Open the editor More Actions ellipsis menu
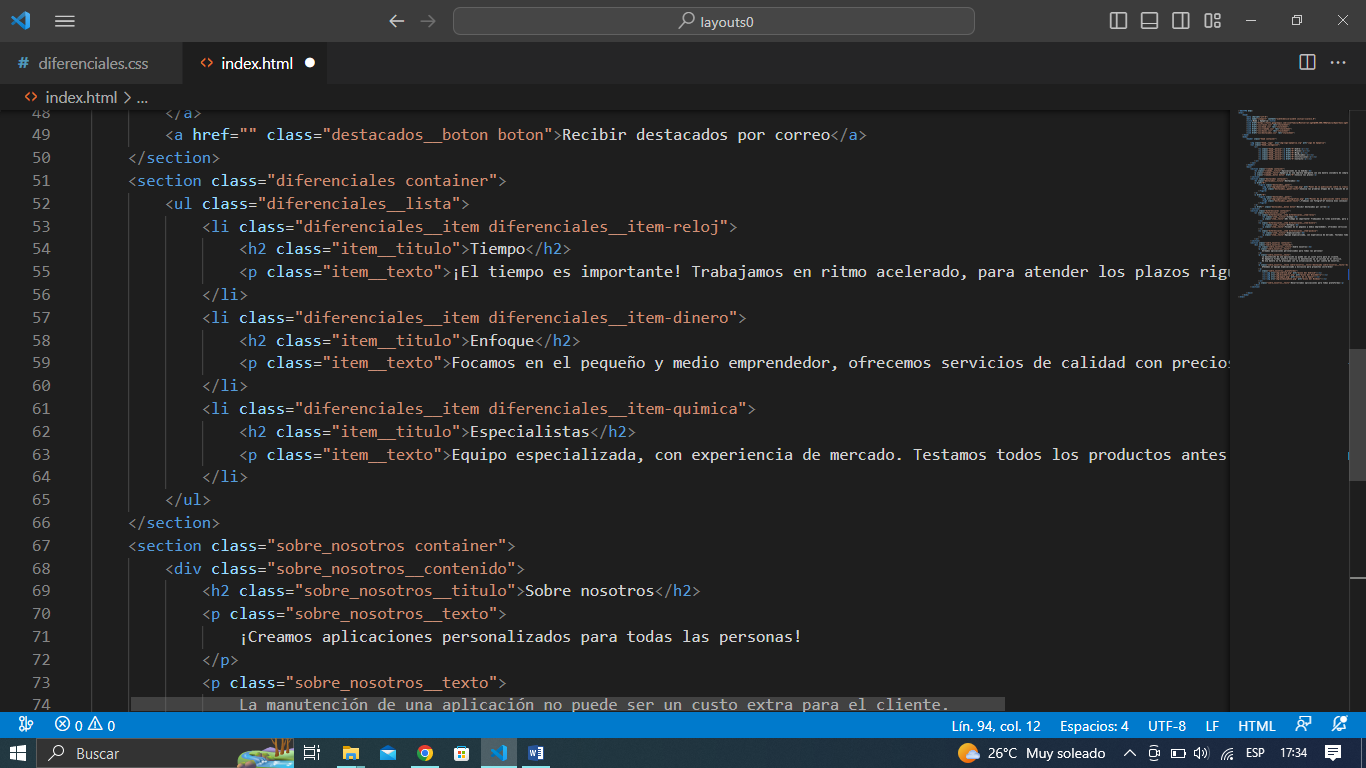The height and width of the screenshot is (768, 1366). click(1338, 63)
